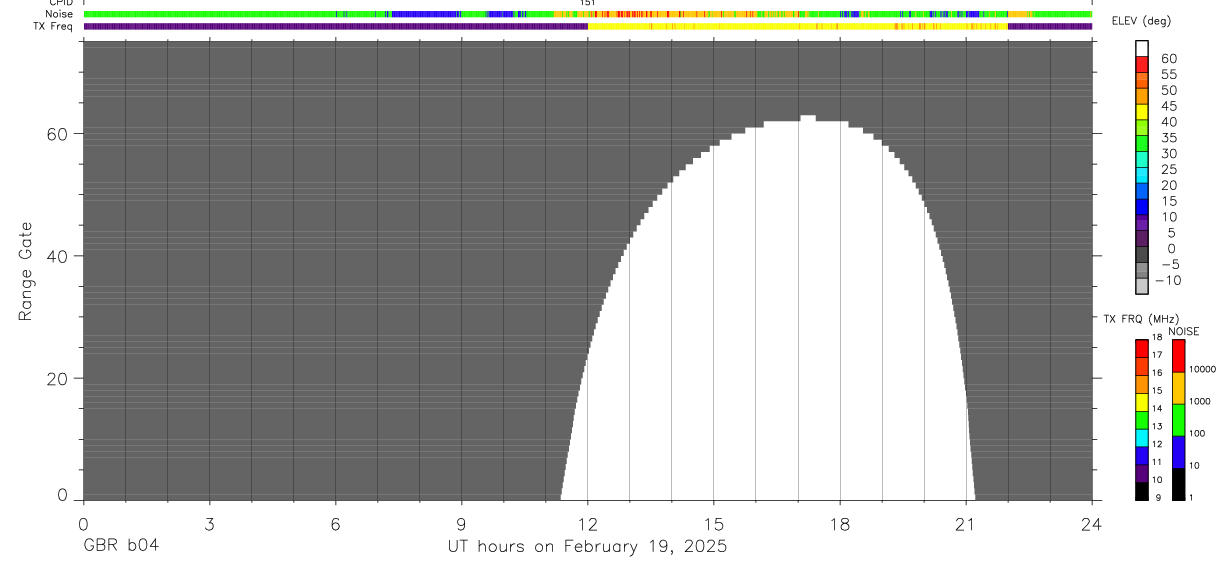The image size is (1228, 567).
Task: Click the x-axis tick label 3
Action: point(209,524)
